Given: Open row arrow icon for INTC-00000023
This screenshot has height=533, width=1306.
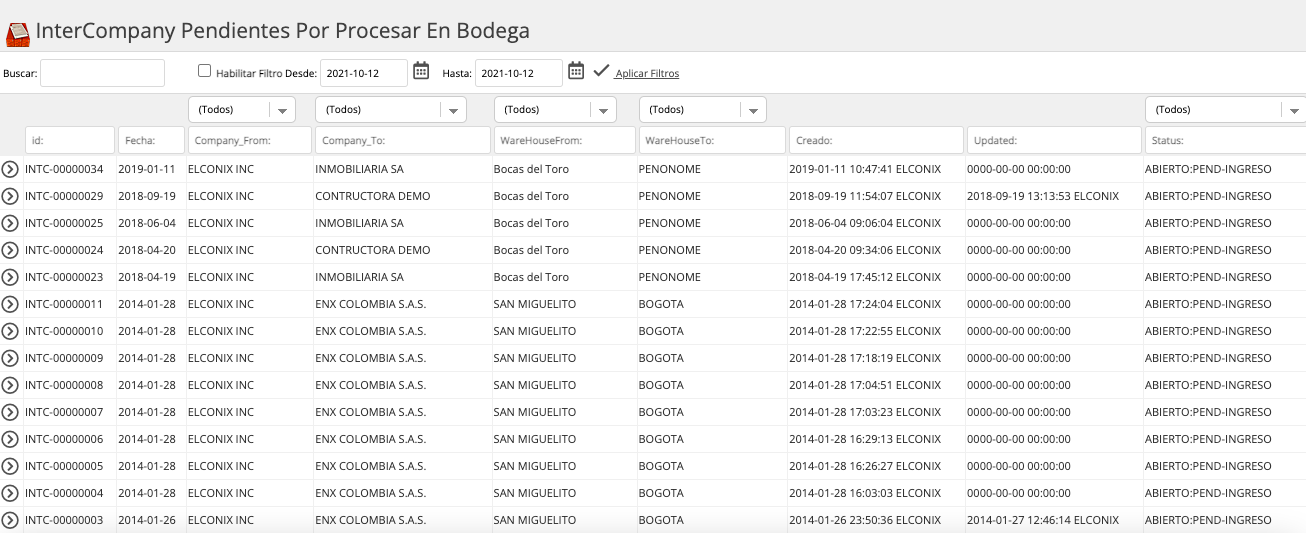Looking at the screenshot, I should [10, 277].
